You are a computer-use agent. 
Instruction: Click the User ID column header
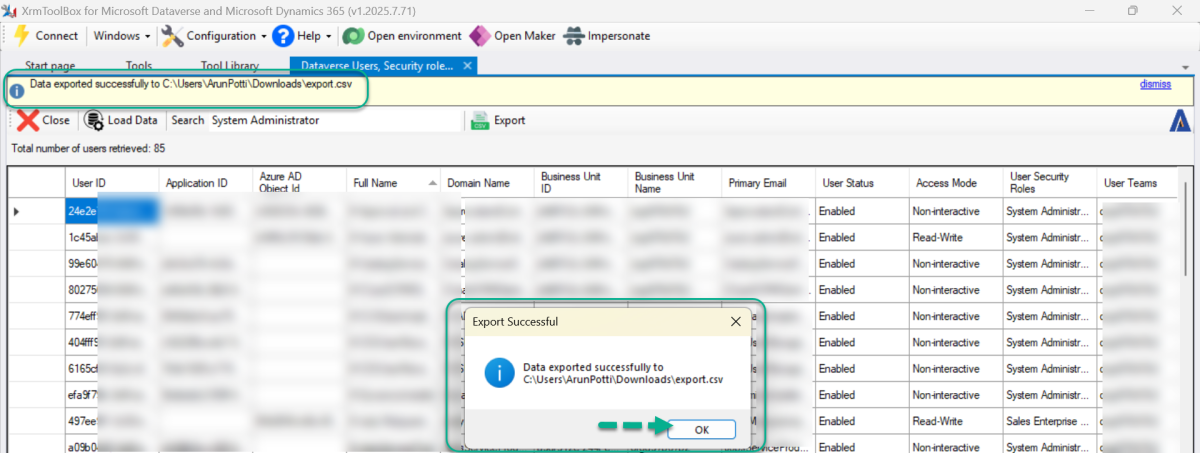[x=110, y=183]
